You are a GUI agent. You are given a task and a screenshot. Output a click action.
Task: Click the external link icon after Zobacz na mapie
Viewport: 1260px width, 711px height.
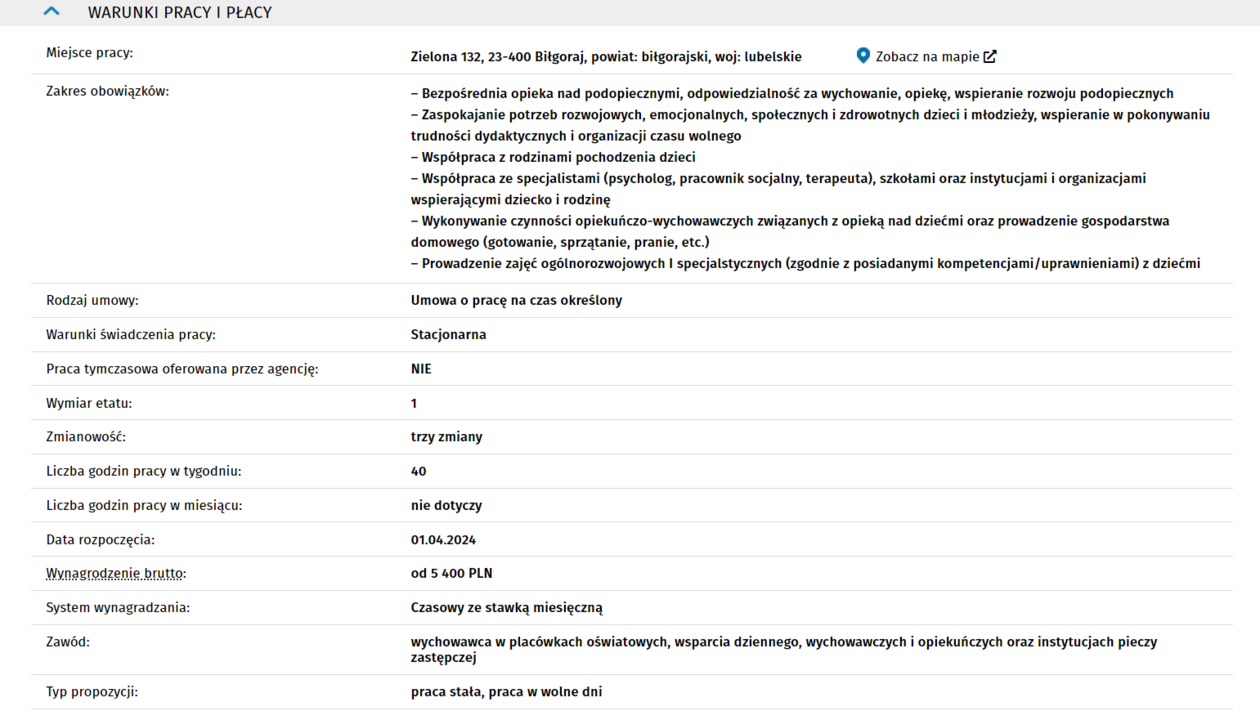pyautogui.click(x=990, y=56)
